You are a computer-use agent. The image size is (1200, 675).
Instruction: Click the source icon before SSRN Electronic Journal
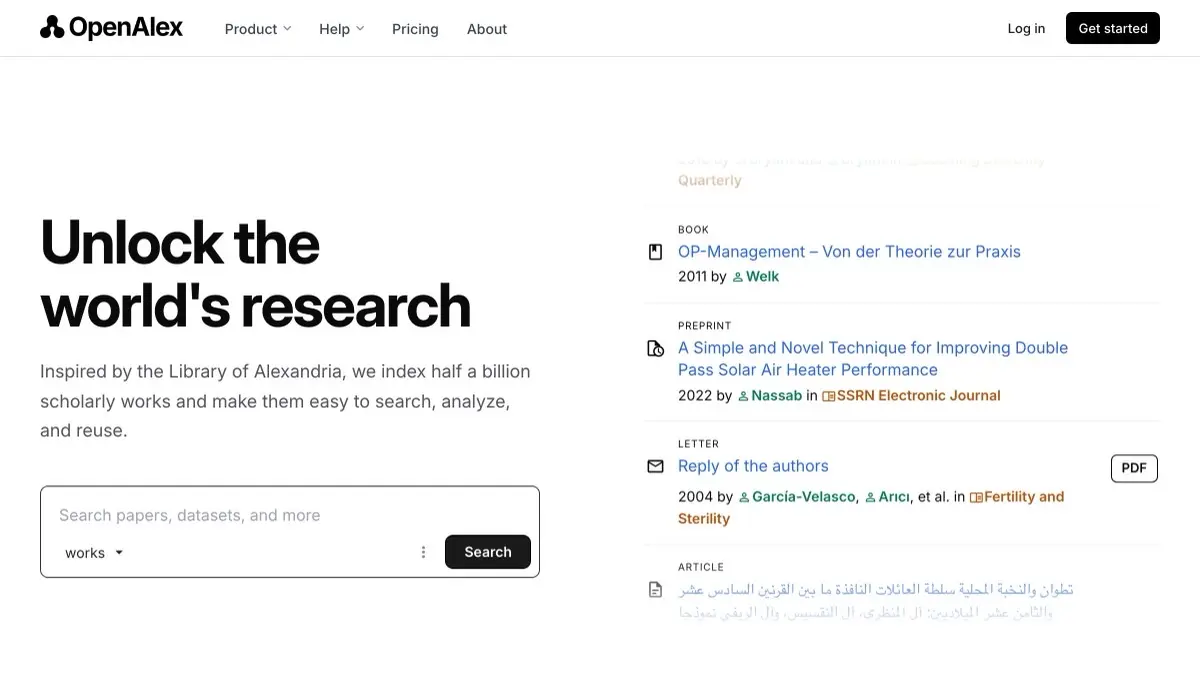828,396
